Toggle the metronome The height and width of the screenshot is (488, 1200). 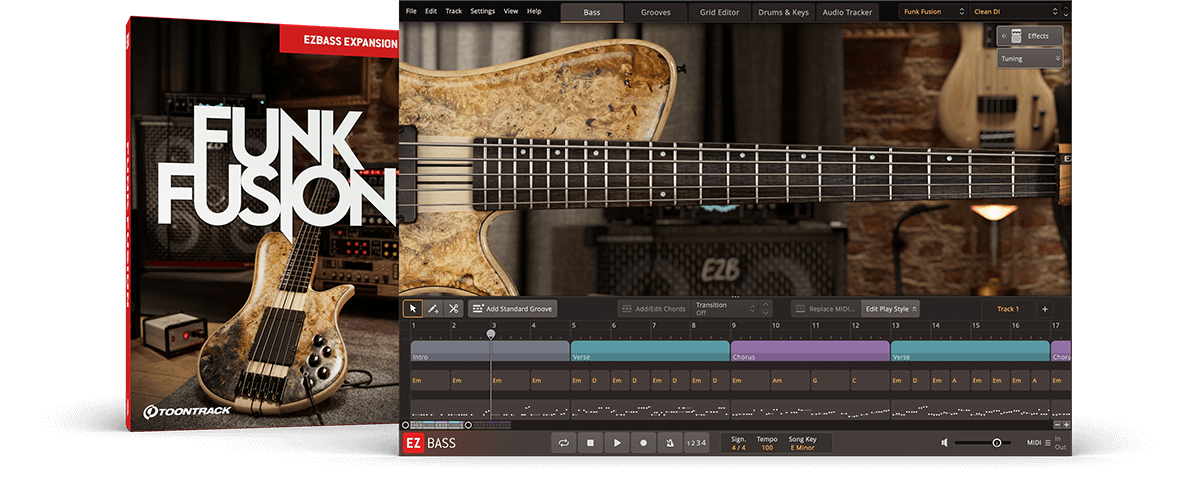tap(669, 443)
